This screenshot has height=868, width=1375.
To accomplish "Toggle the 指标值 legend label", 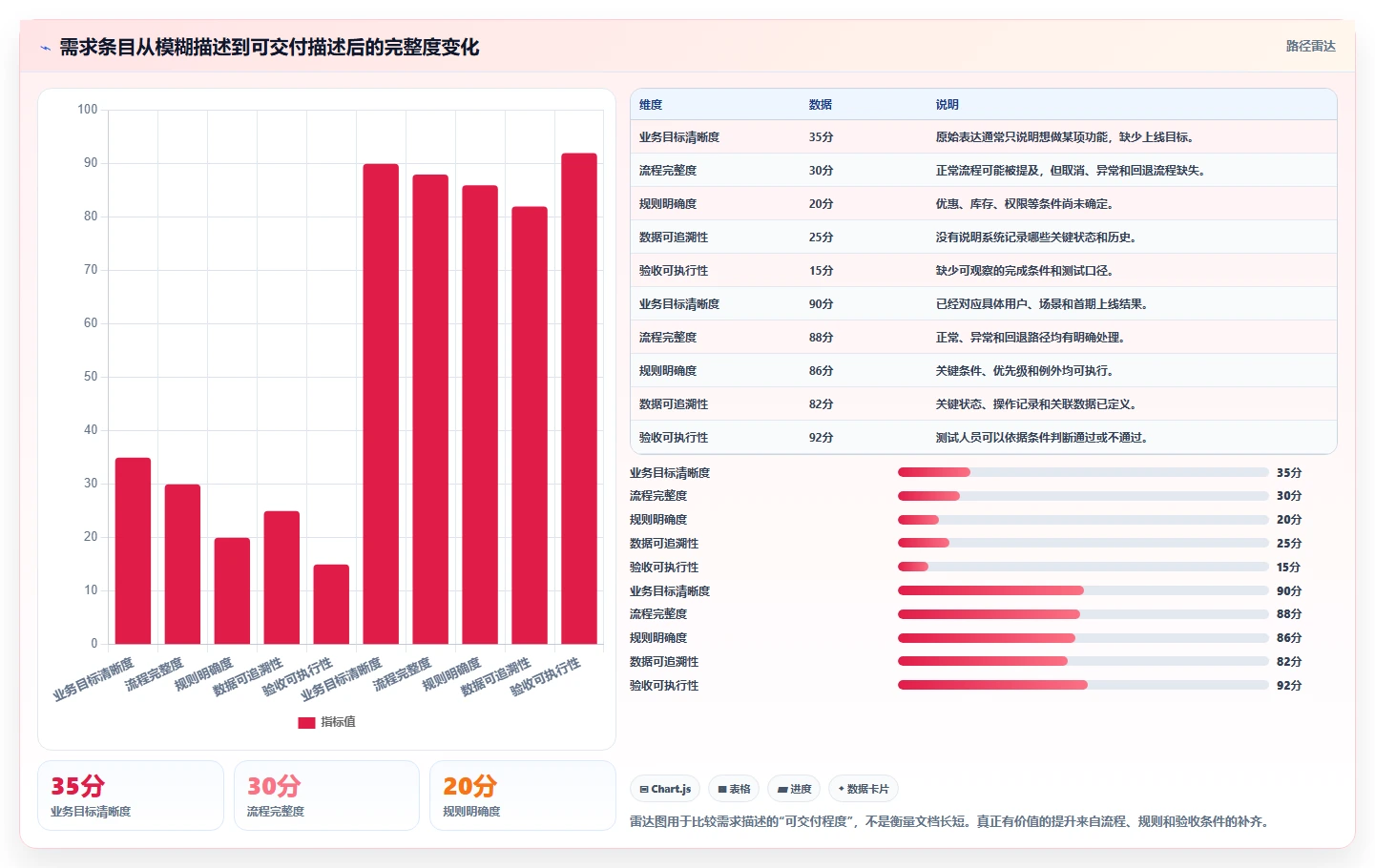I will pos(338,722).
